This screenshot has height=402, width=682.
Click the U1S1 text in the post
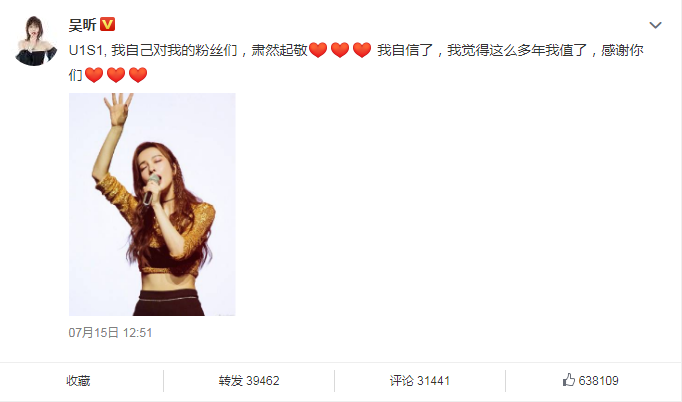[x=85, y=50]
